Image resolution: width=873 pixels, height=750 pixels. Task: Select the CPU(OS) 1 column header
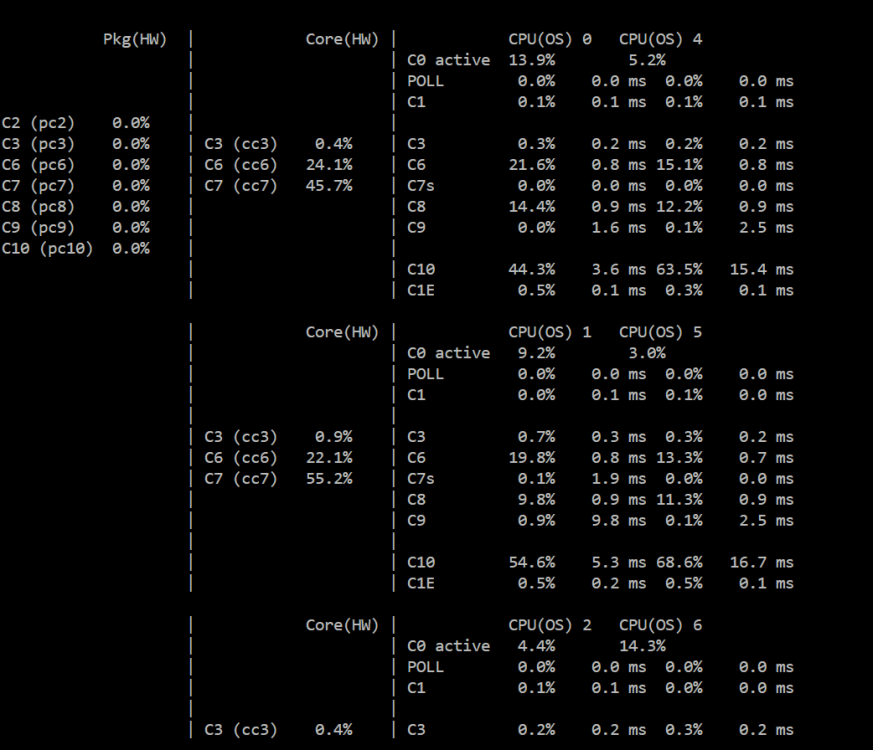tap(550, 332)
